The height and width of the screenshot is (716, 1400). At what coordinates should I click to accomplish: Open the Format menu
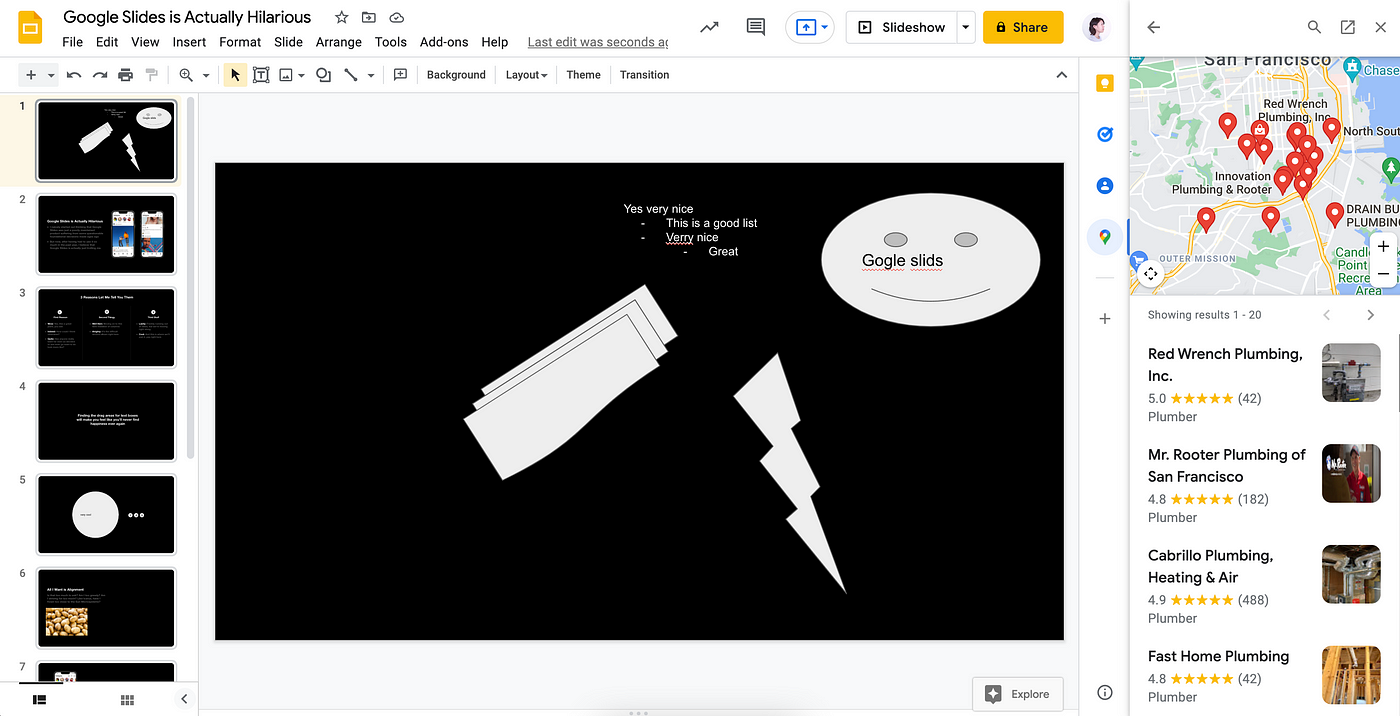point(240,42)
